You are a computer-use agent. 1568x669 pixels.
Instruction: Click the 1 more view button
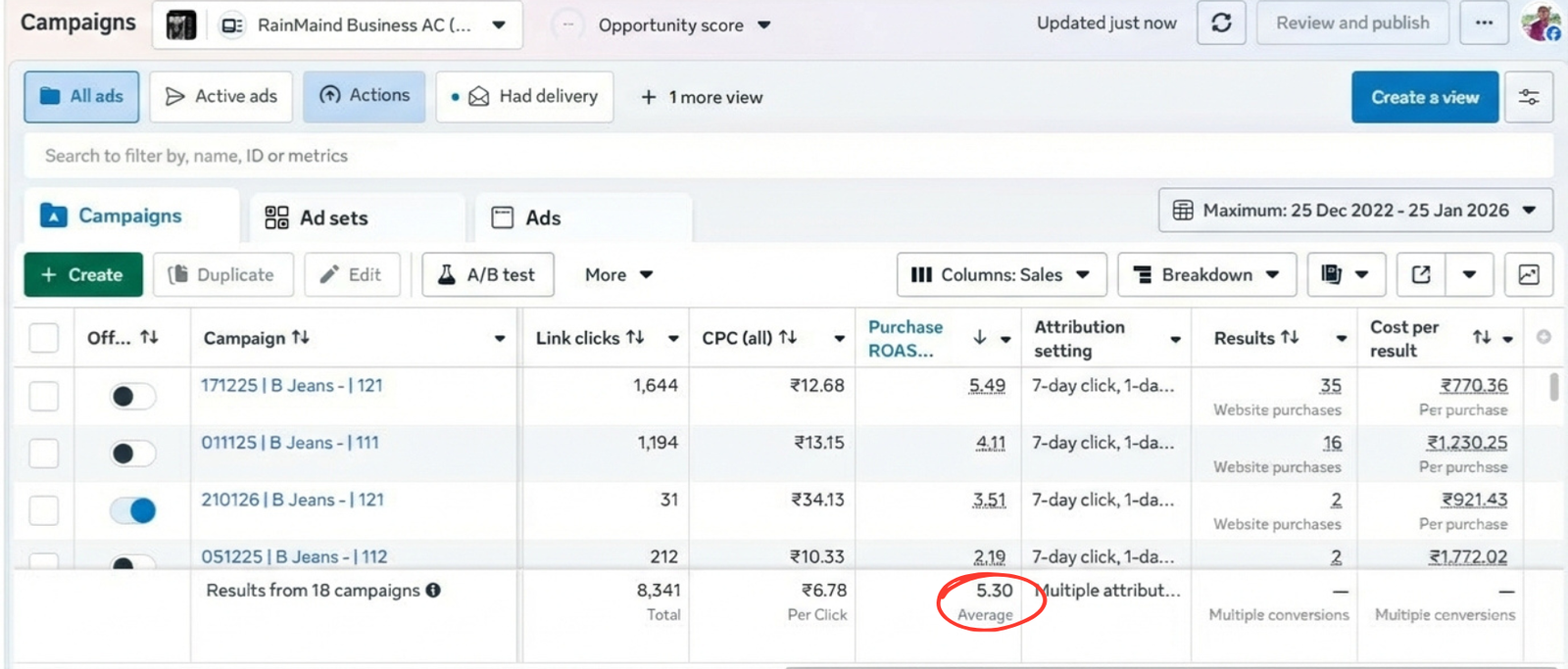pyautogui.click(x=702, y=97)
